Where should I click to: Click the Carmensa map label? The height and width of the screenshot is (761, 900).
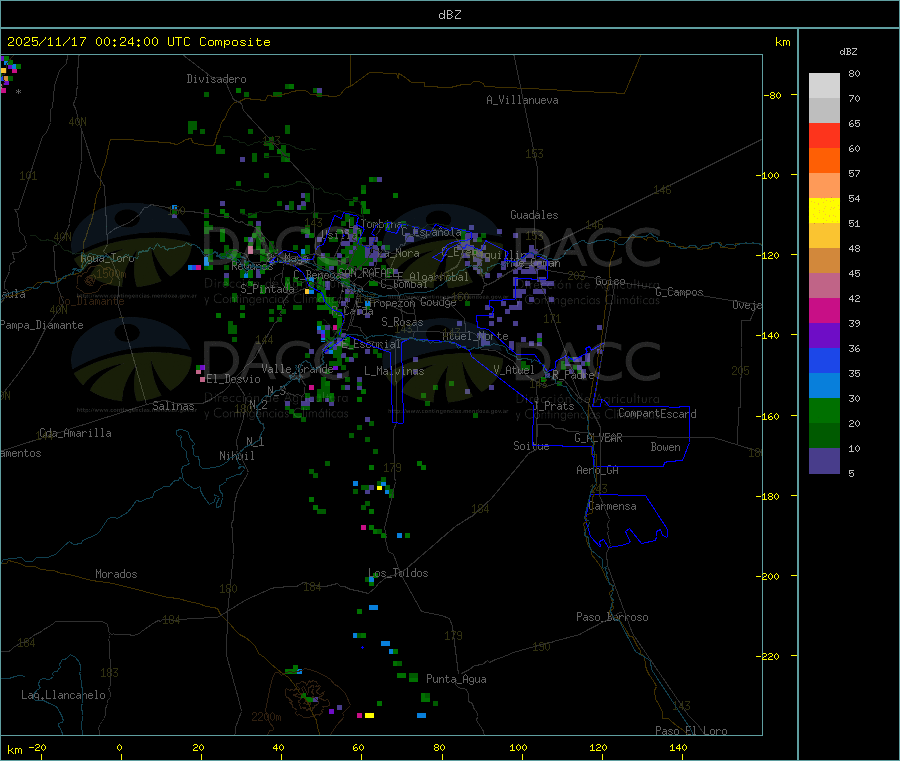(612, 507)
